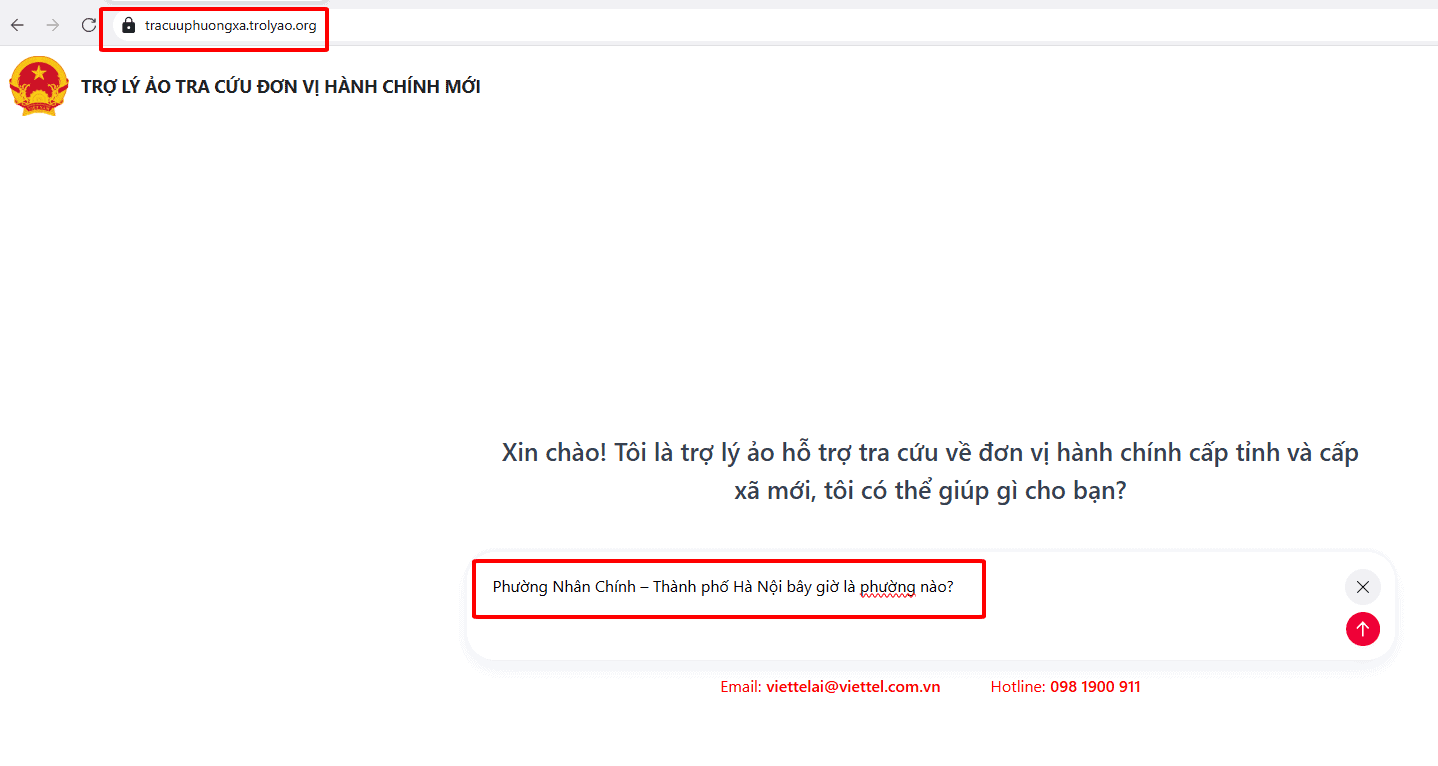Screen dimensions: 1438x766
Task: Go back using the browser back arrow
Action: click(17, 25)
